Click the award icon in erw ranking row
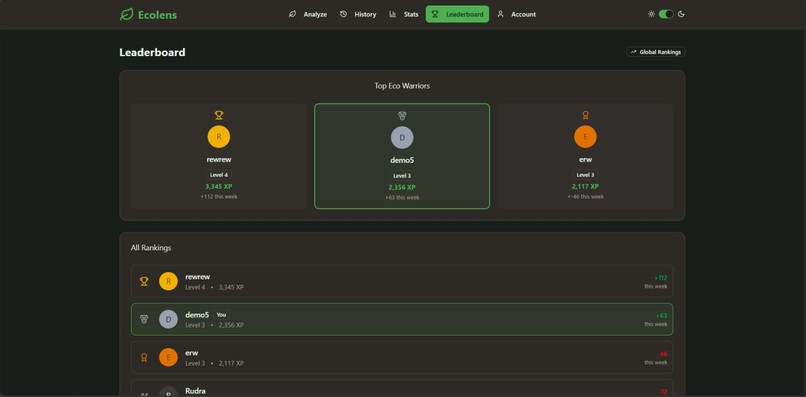This screenshot has width=806, height=397. [144, 357]
